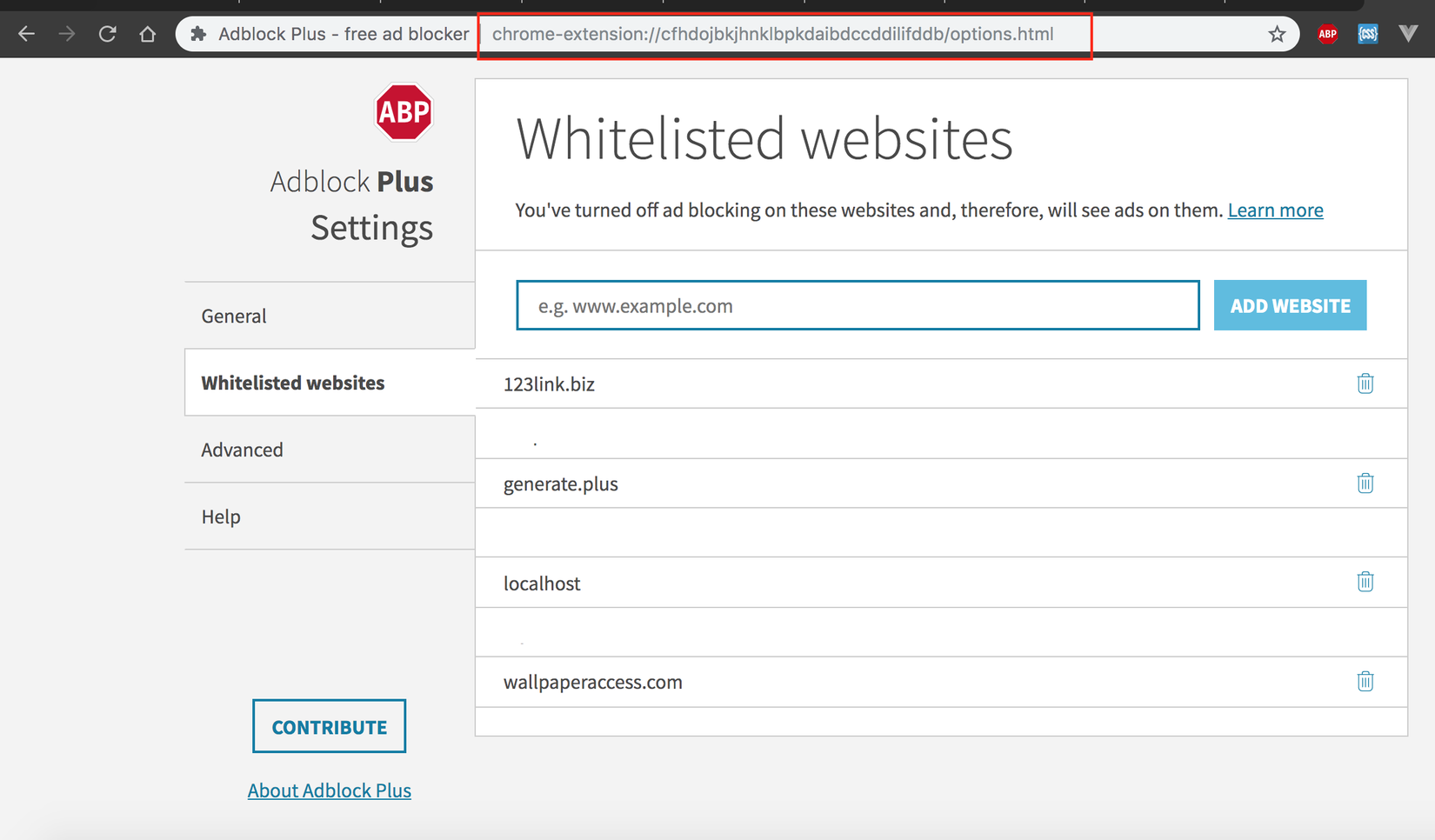Image resolution: width=1435 pixels, height=840 pixels.
Task: Go to the browser home page
Action: (x=148, y=34)
